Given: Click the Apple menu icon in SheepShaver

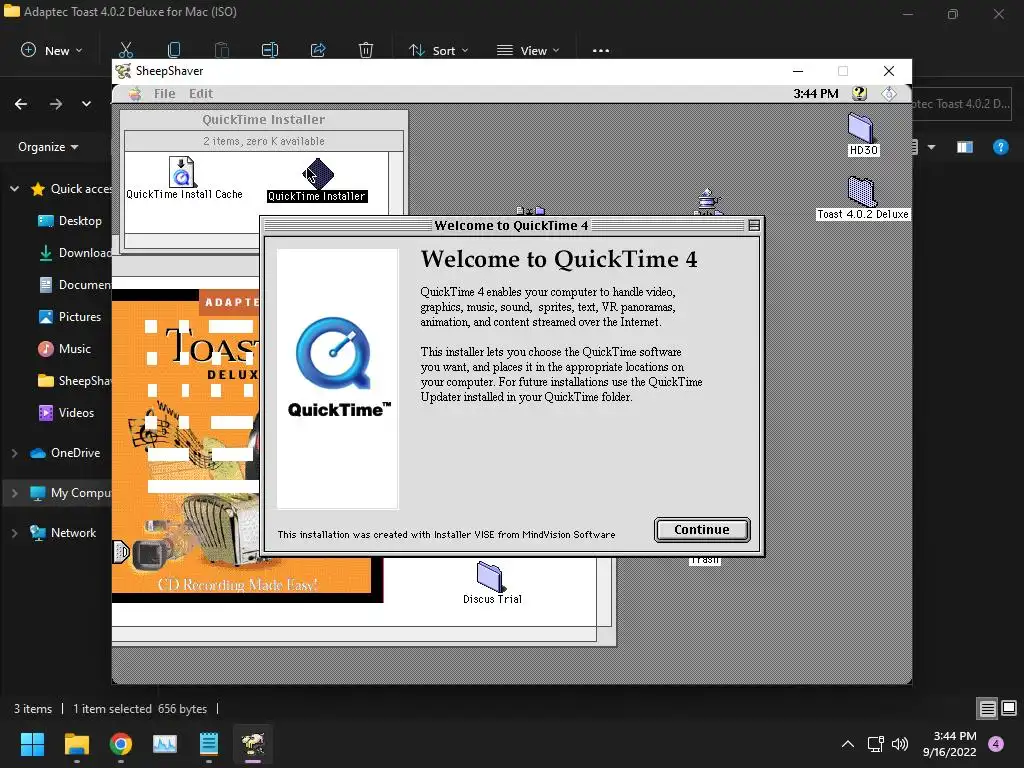Looking at the screenshot, I should click(135, 94).
